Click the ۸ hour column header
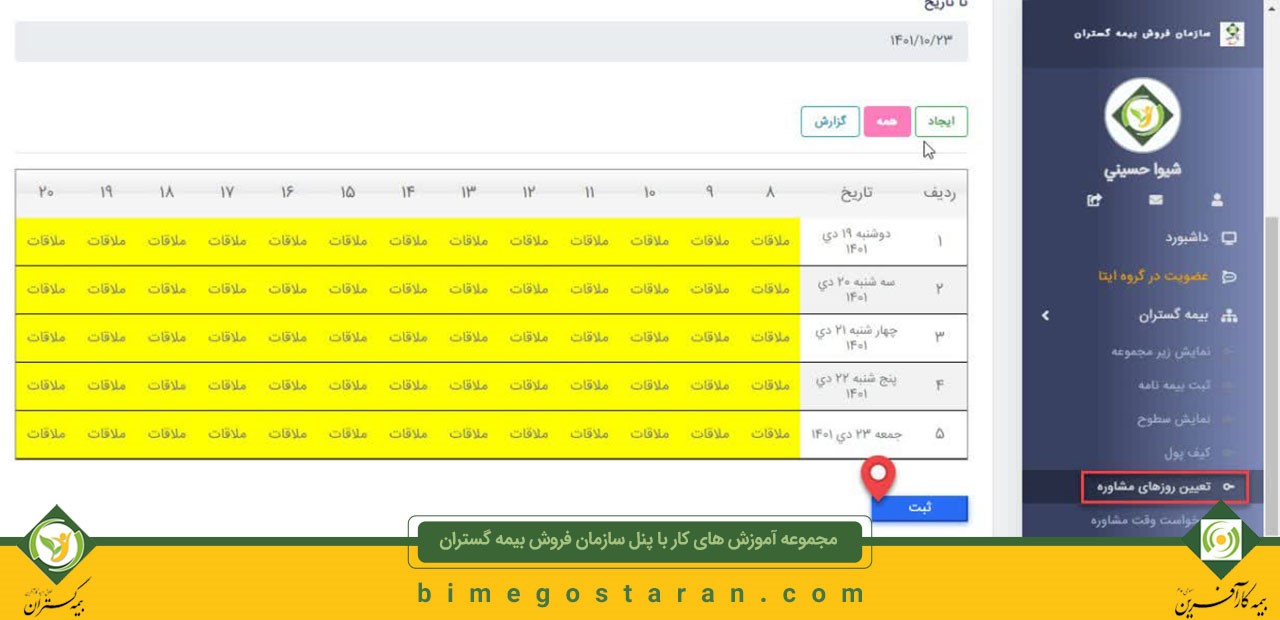The width and height of the screenshot is (1280, 620). point(769,193)
